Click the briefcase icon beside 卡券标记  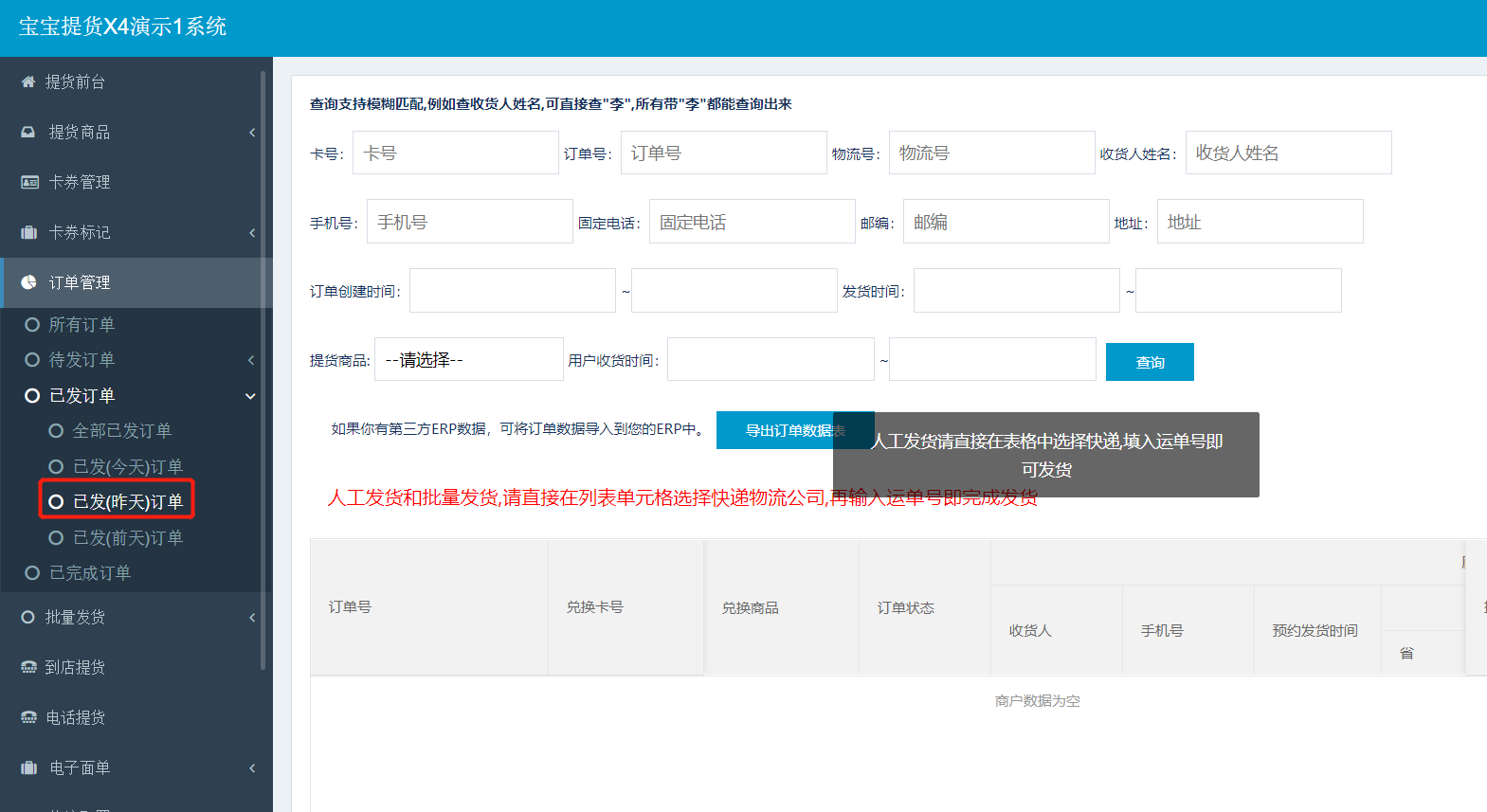point(28,232)
